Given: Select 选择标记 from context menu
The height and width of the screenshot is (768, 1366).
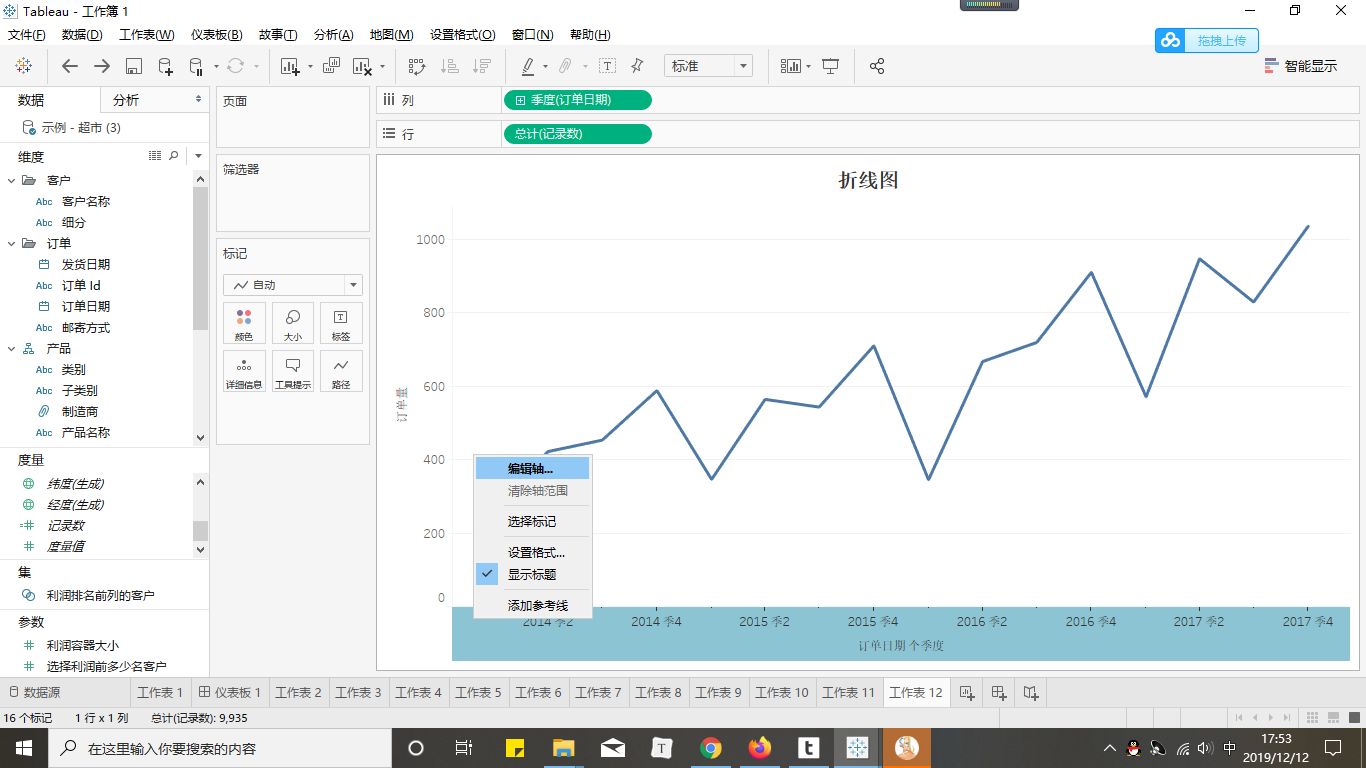Looking at the screenshot, I should point(532,521).
